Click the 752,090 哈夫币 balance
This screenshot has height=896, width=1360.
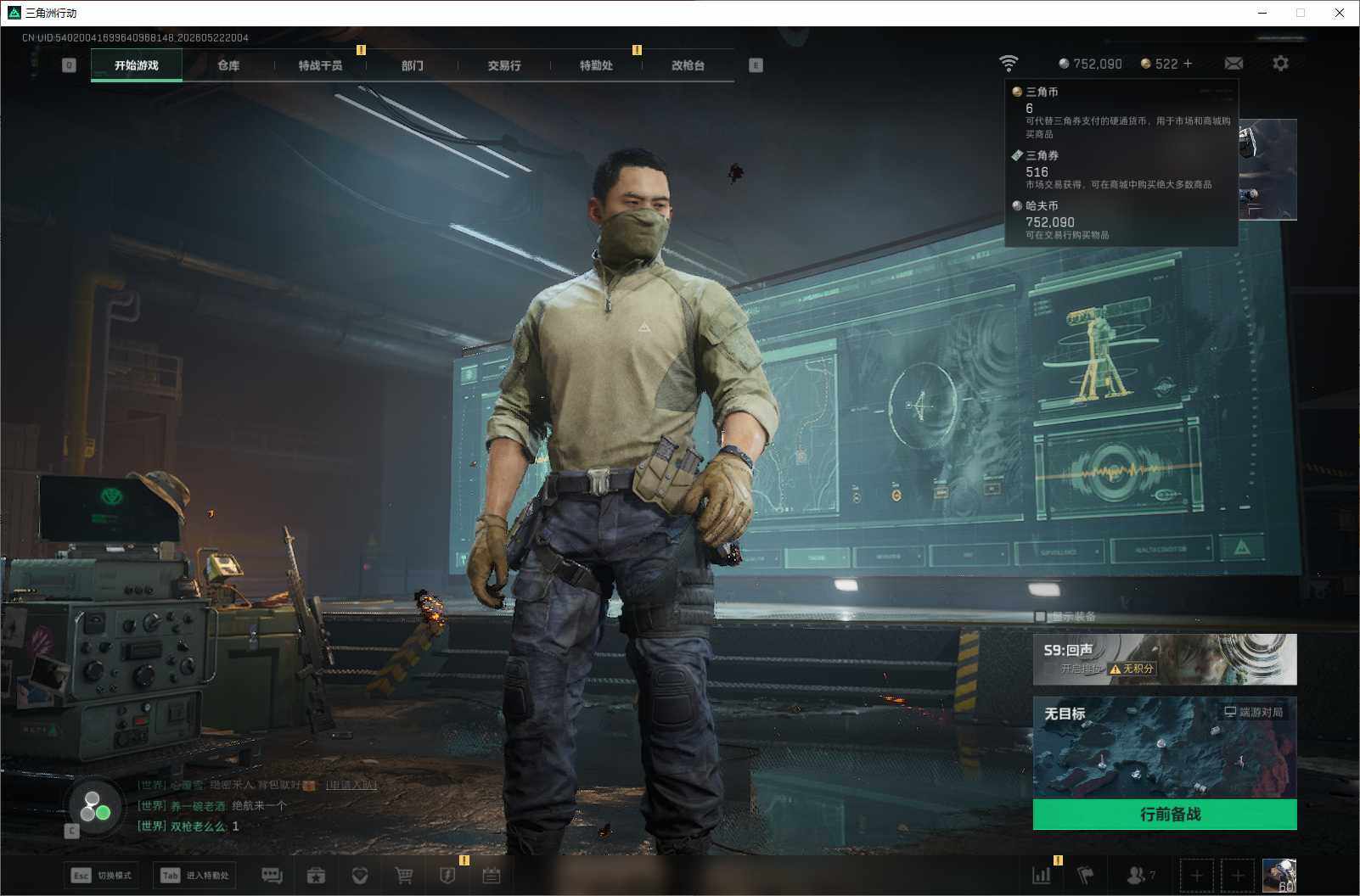pyautogui.click(x=1090, y=64)
